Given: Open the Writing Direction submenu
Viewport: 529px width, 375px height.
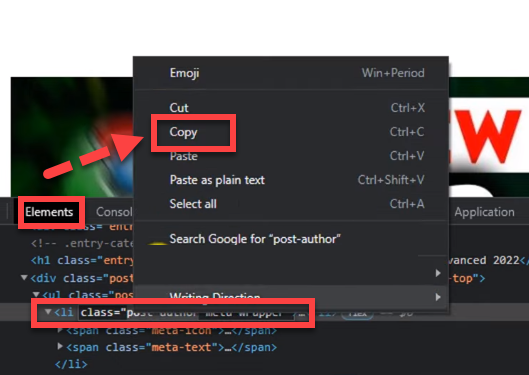Looking at the screenshot, I should pyautogui.click(x=291, y=297).
